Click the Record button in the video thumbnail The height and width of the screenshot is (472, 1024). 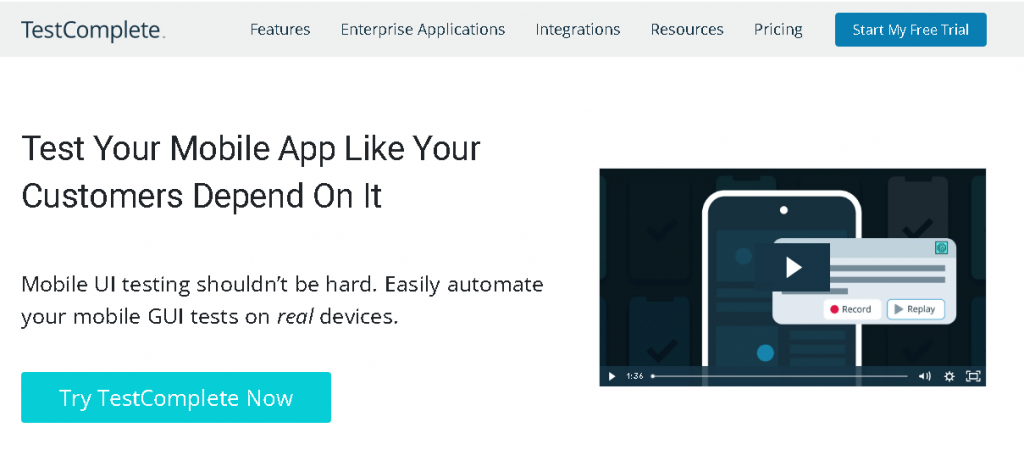852,309
